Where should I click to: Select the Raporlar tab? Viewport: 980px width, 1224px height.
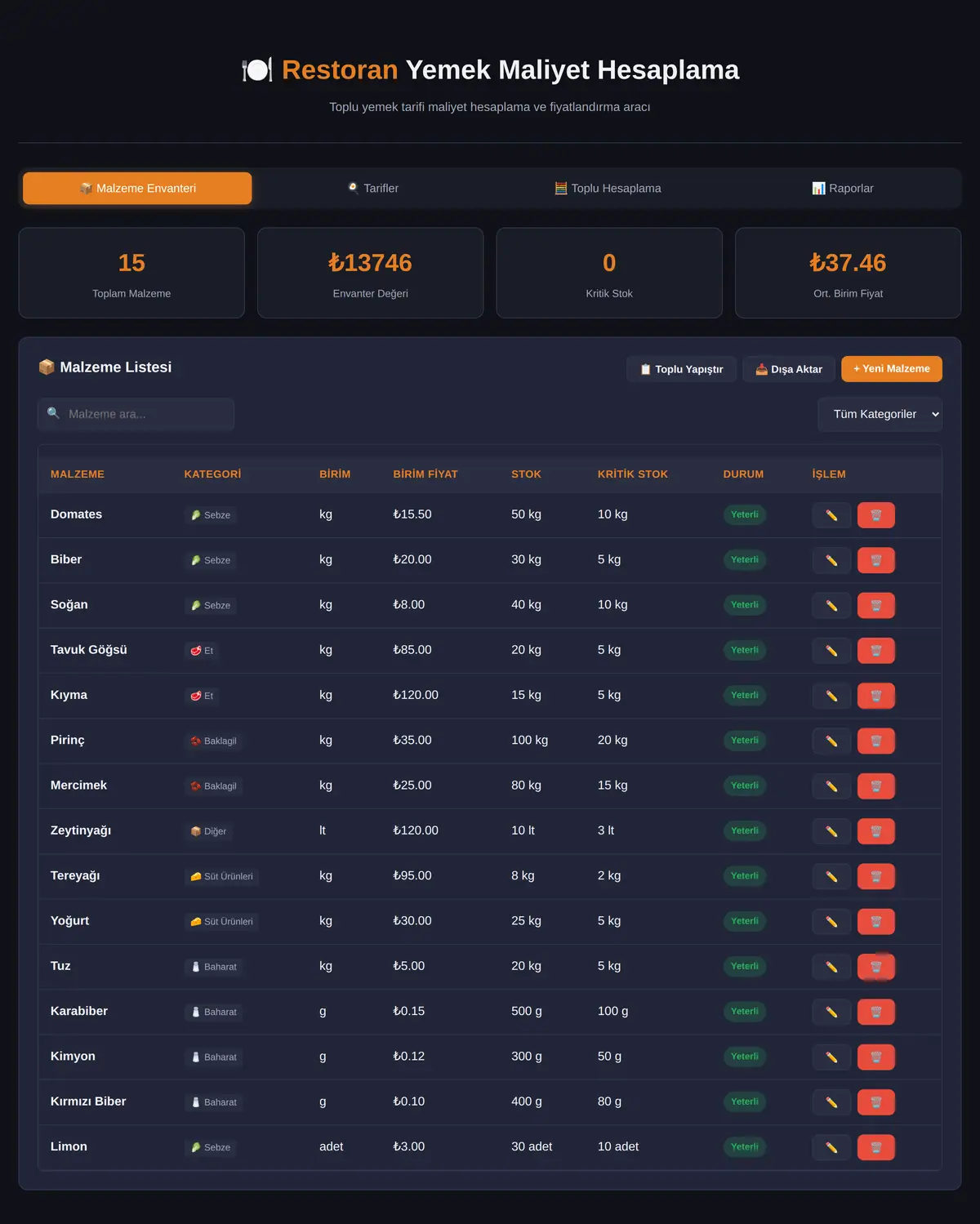click(843, 188)
